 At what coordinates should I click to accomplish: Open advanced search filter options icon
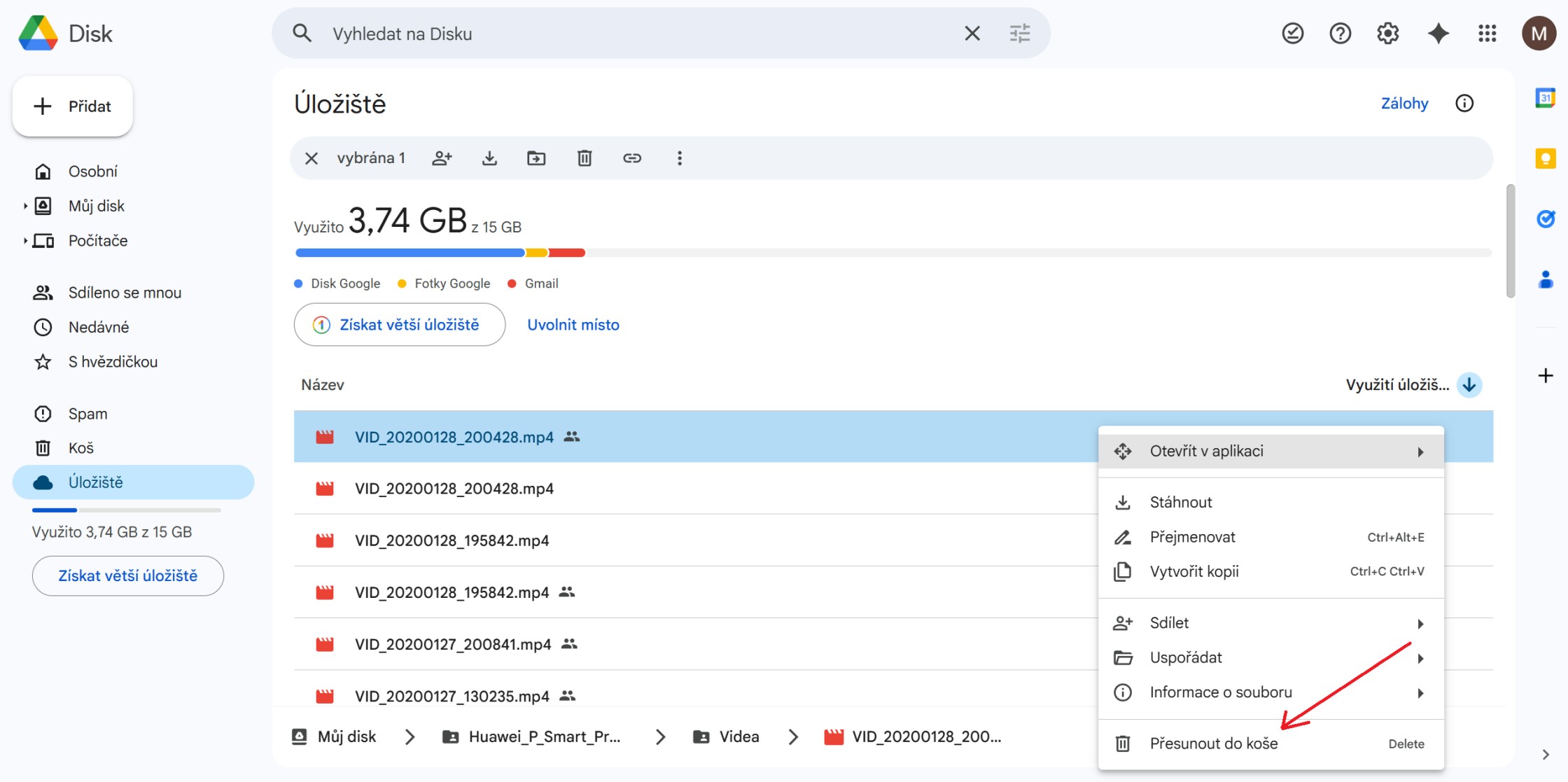click(1020, 34)
